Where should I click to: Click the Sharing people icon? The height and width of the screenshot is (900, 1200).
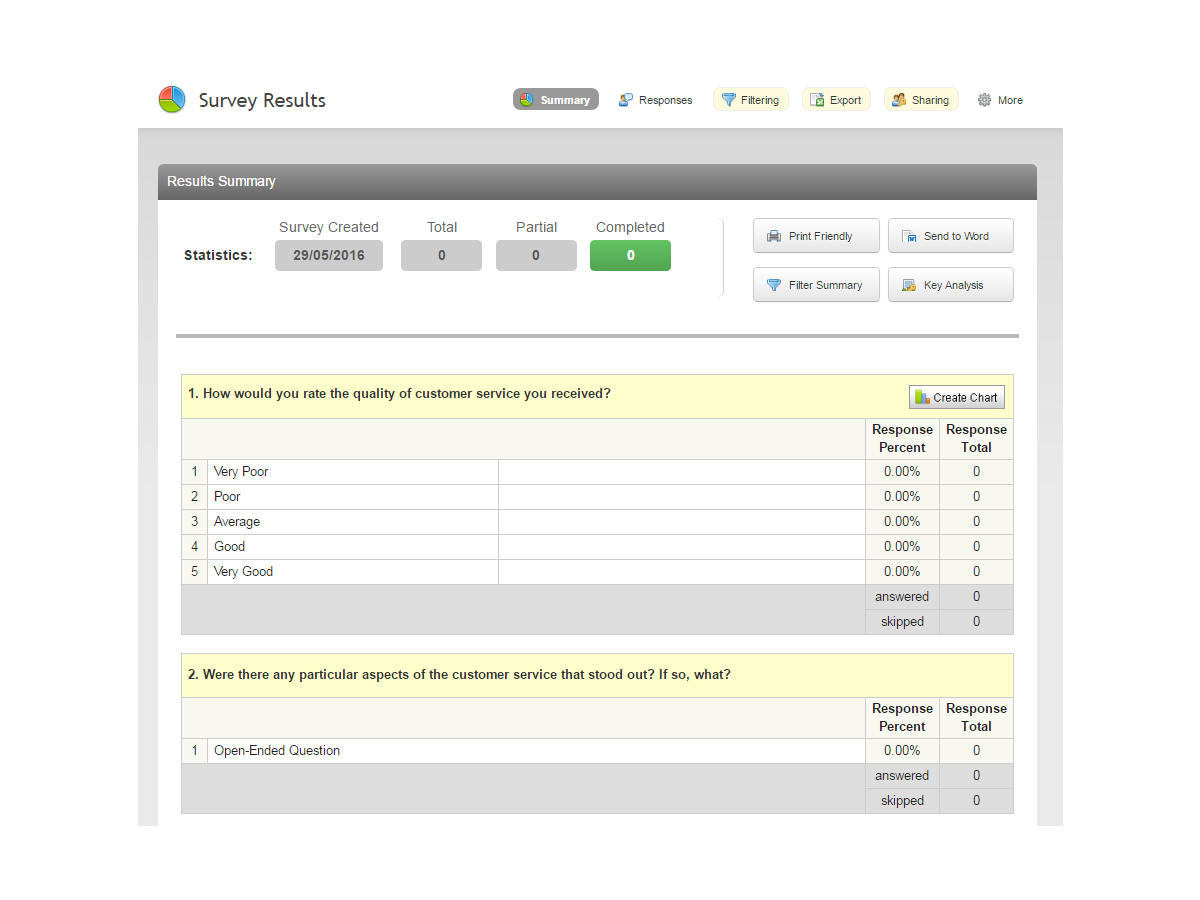point(899,100)
